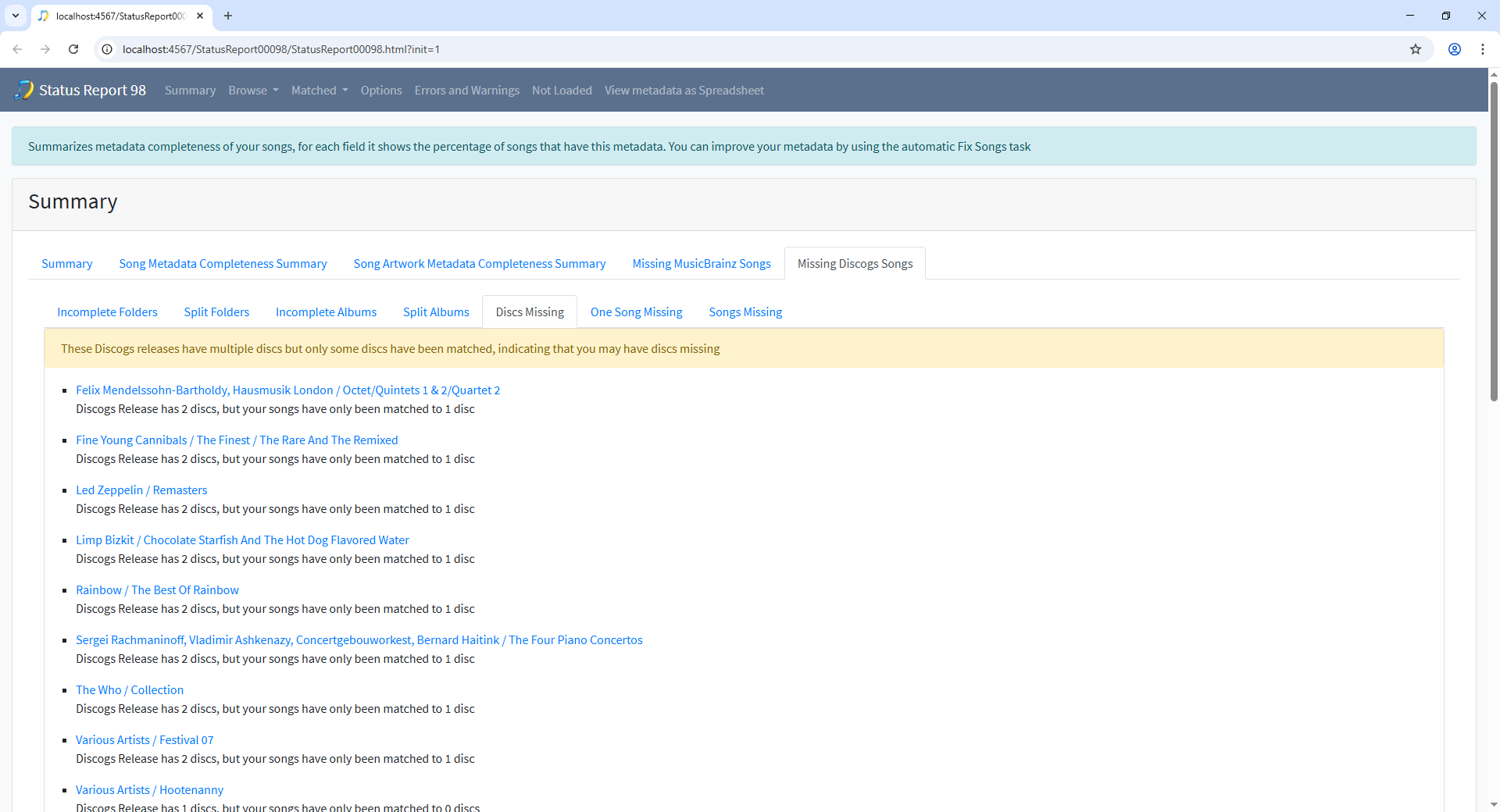Open the Options navbar item
This screenshot has width=1500, height=812.
tap(381, 91)
